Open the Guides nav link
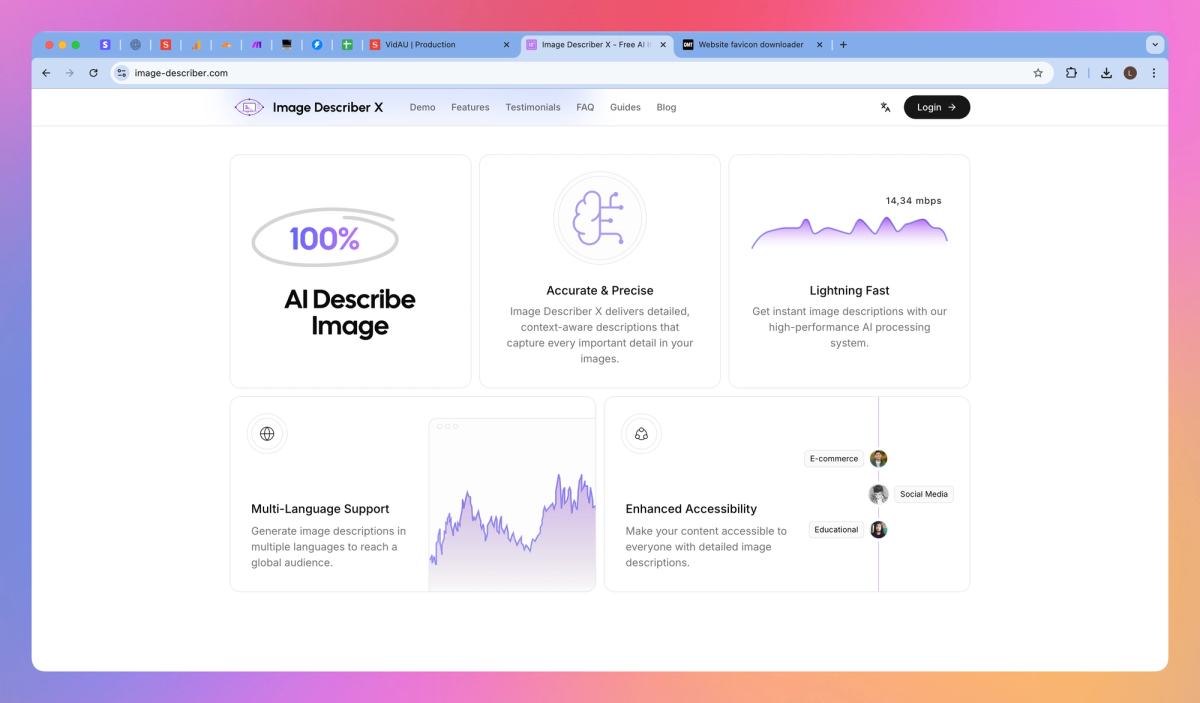 625,107
